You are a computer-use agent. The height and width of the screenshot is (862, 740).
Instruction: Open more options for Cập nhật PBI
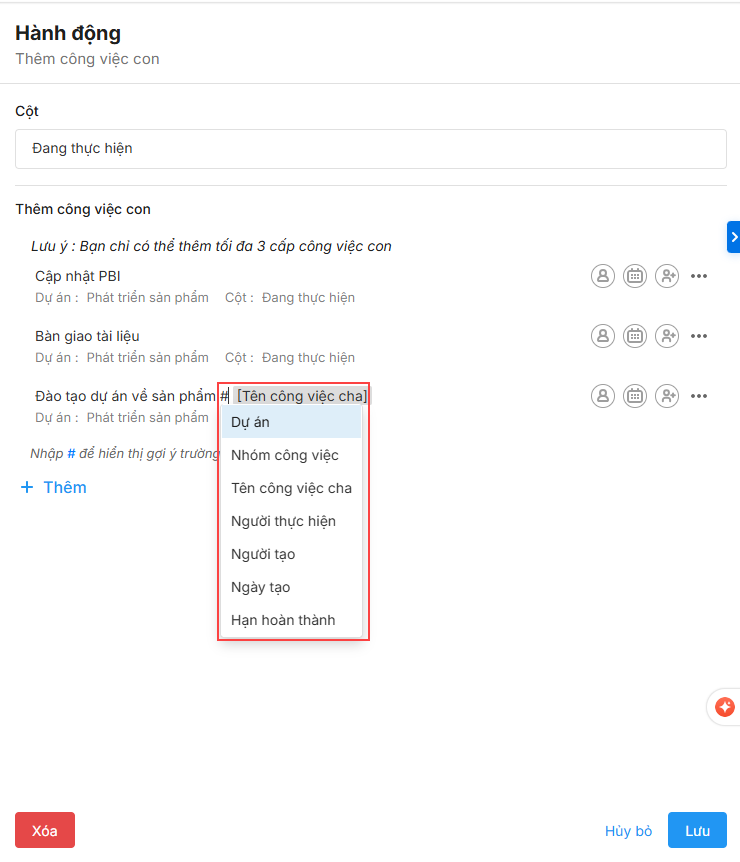[699, 276]
